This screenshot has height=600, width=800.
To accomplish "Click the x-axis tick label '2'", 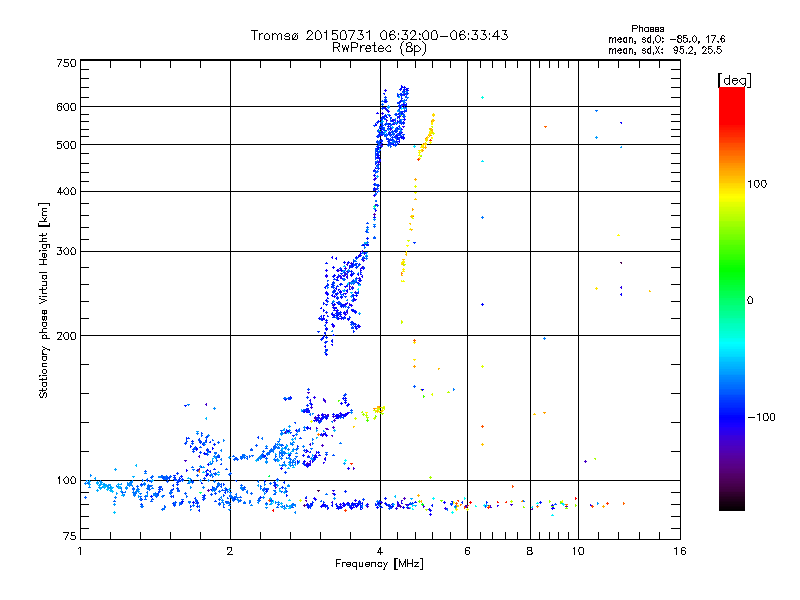I will (x=230, y=551).
